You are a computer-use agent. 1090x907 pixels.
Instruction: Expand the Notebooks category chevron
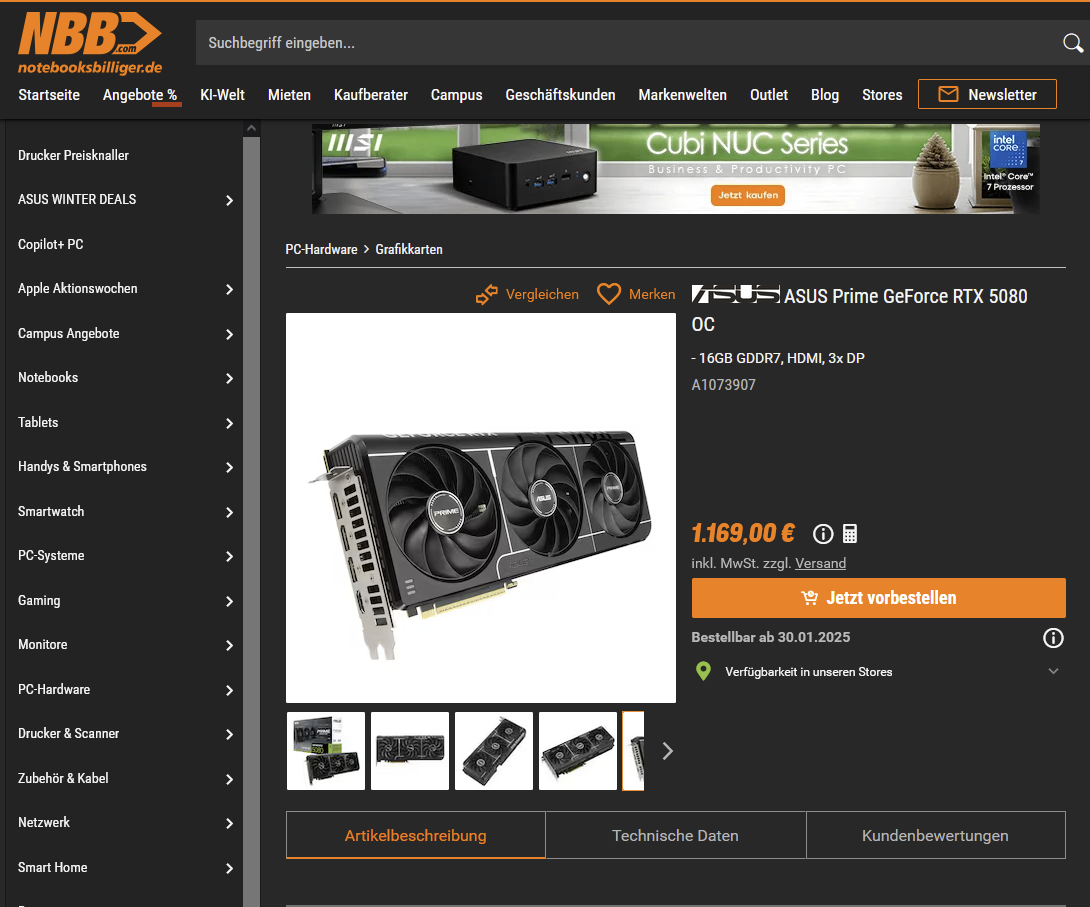(229, 378)
